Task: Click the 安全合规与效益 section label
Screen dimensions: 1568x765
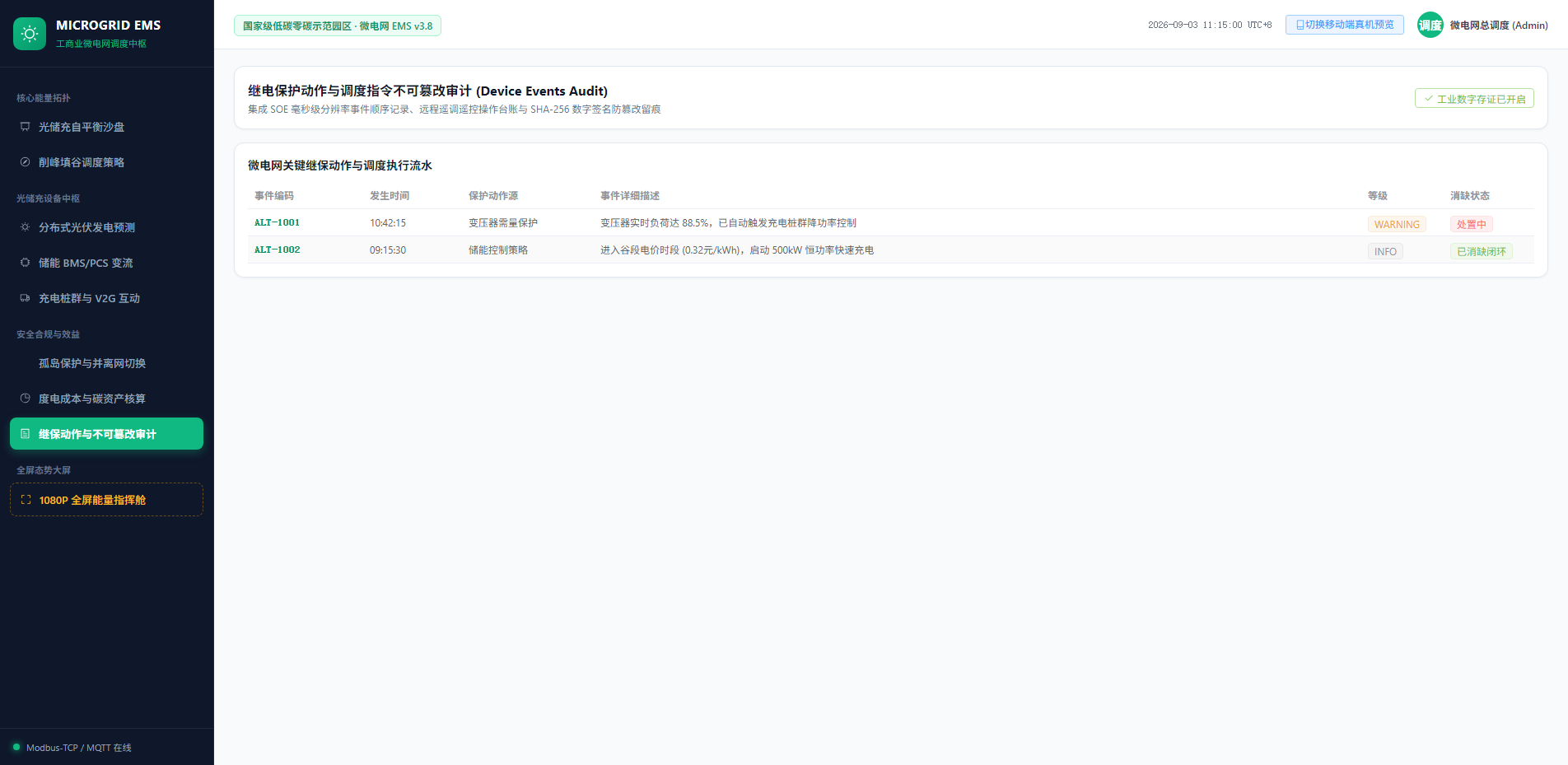Action: pos(49,334)
